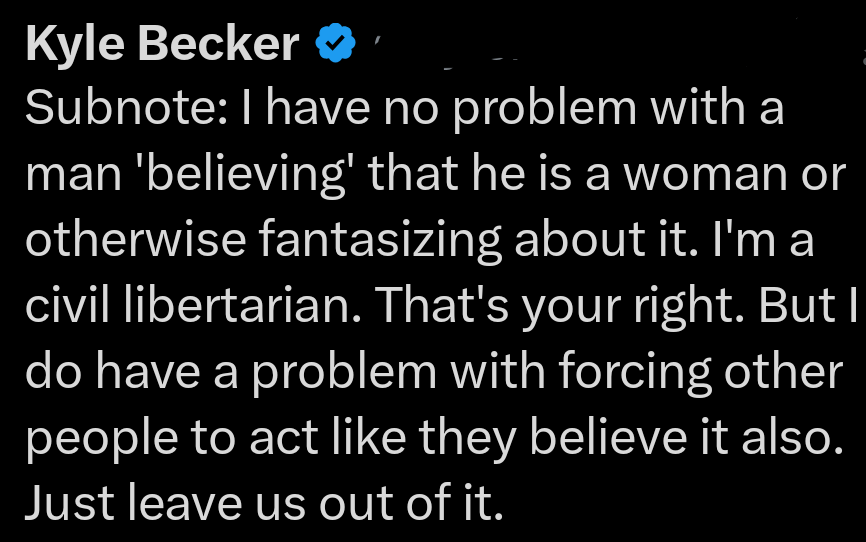Open Kyle Becker's profile name link

(x=161, y=45)
